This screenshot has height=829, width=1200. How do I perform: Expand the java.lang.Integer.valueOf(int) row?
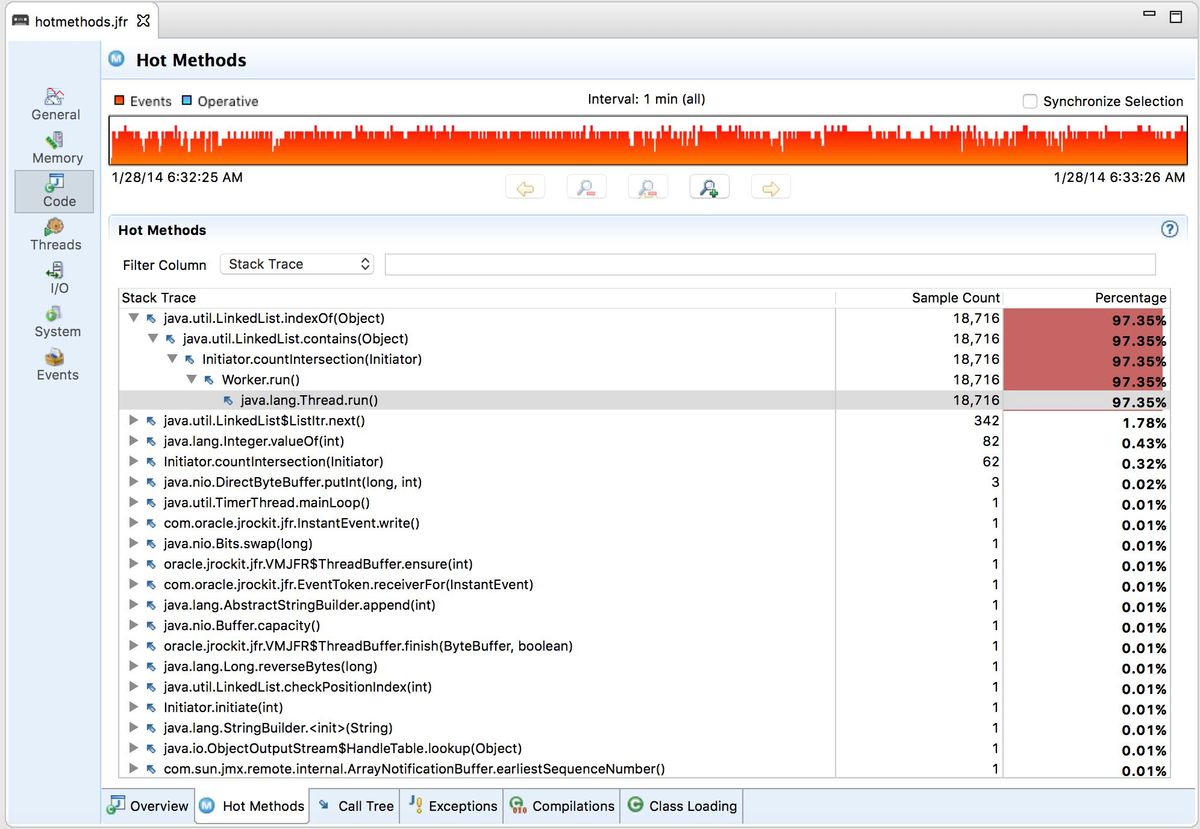(133, 441)
